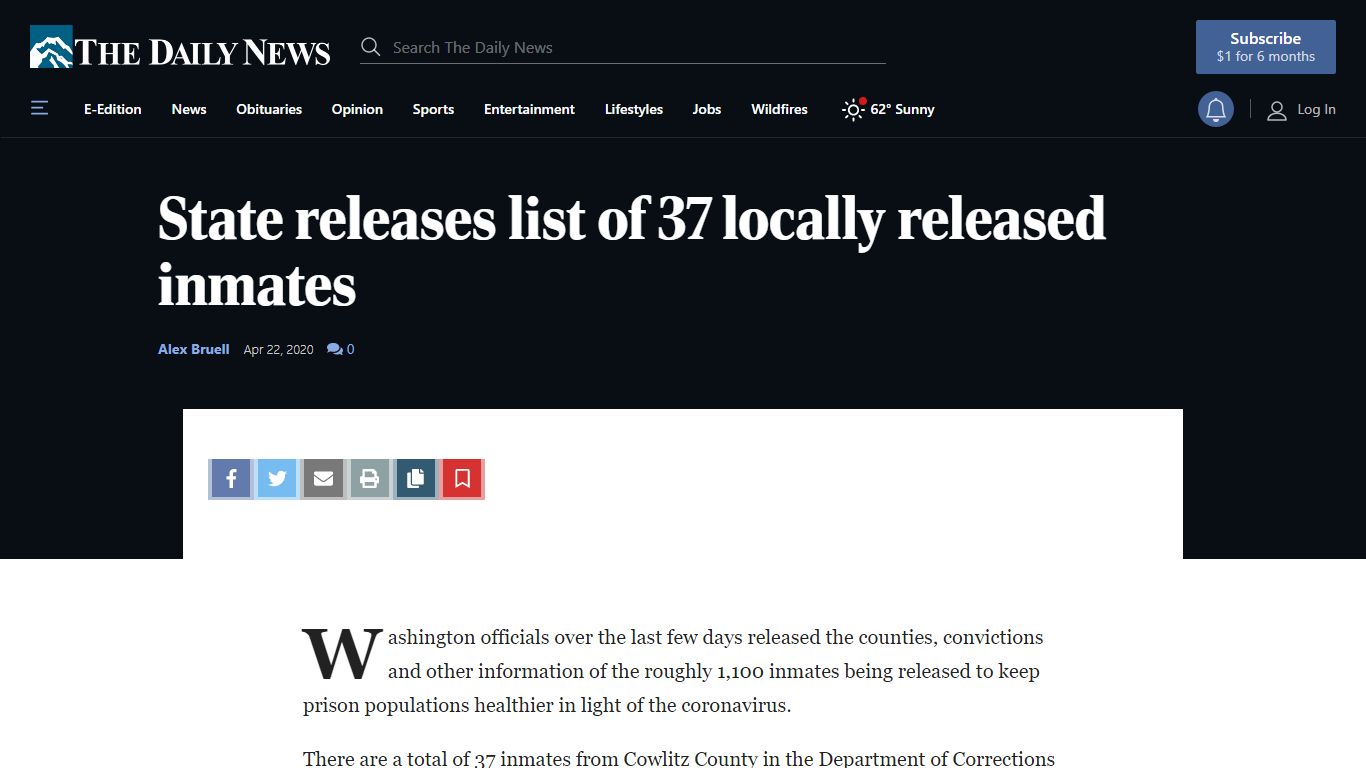
Task: Open the hamburger menu icon
Action: (39, 108)
